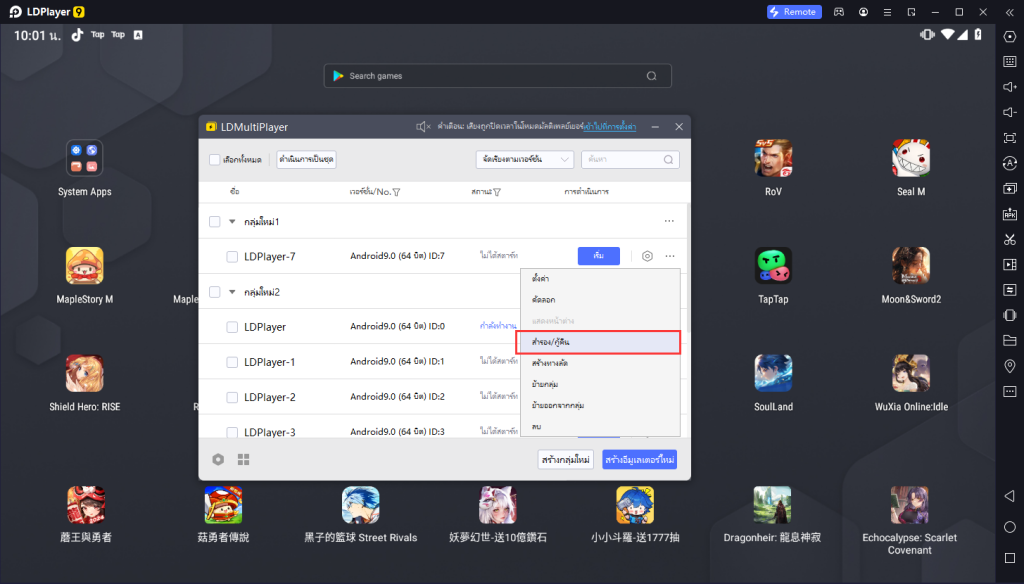Open the gamepad icon in the title bar
Image resolution: width=1024 pixels, height=584 pixels.
coord(839,12)
